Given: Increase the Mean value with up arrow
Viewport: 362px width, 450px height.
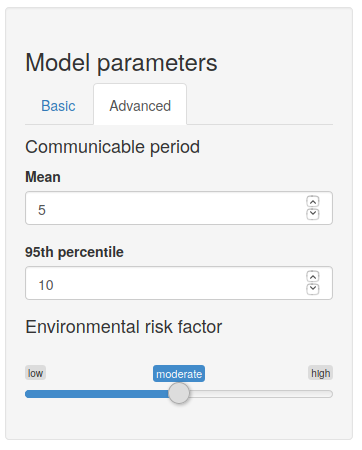Looking at the screenshot, I should pyautogui.click(x=313, y=202).
